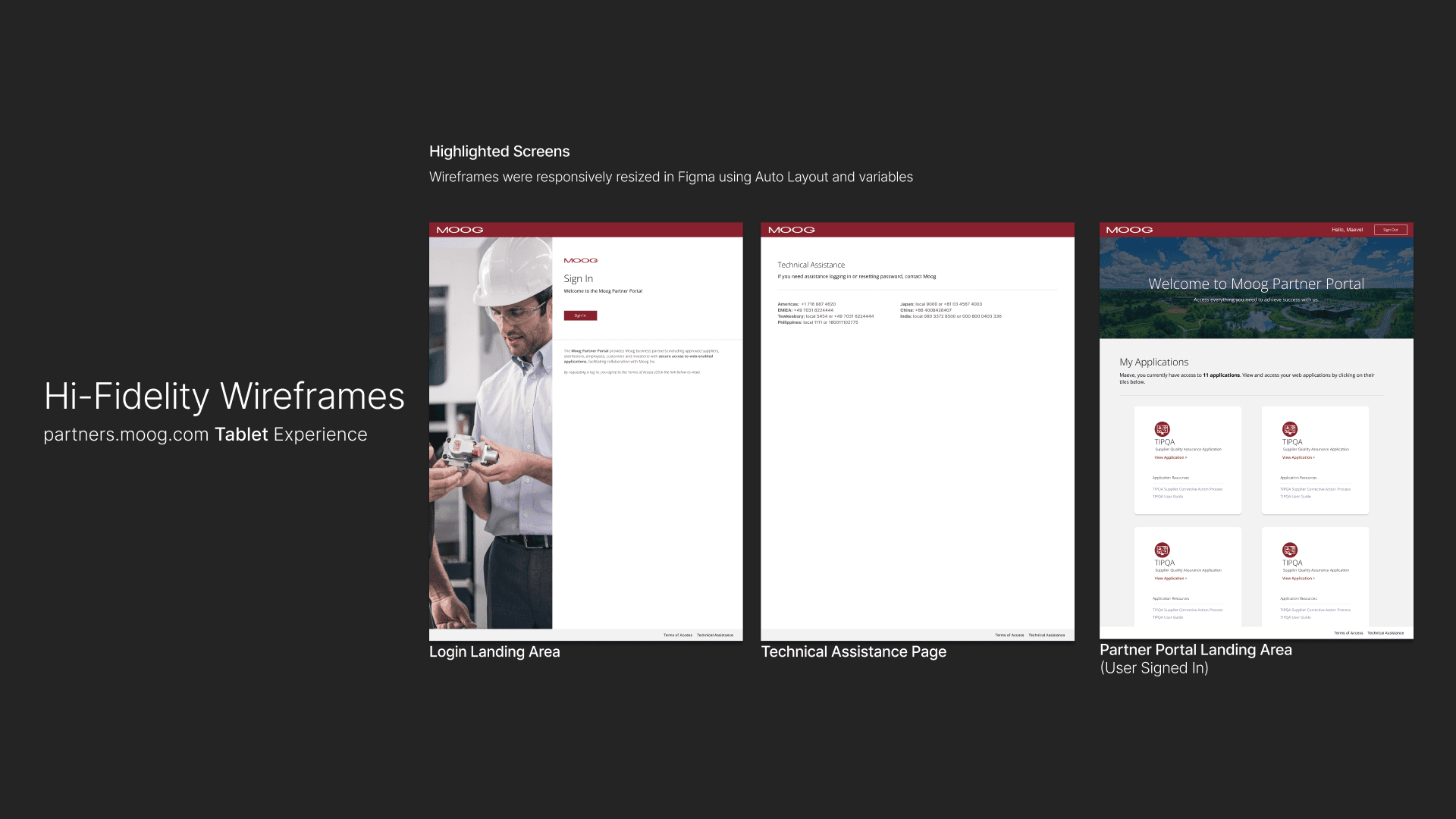Click the top-left TIPQA application icon
1456x819 pixels.
click(1162, 429)
